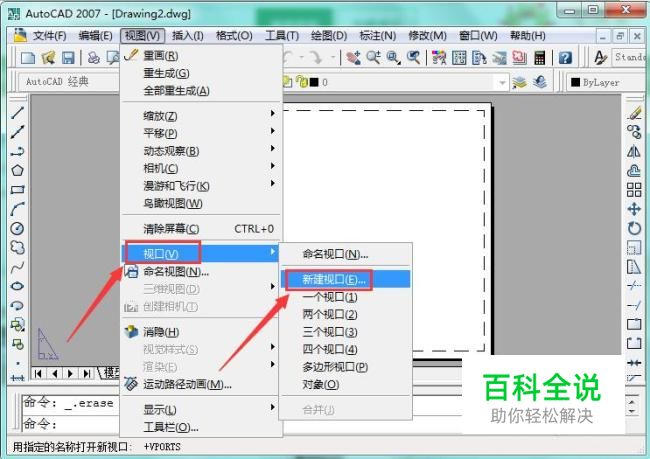Open the Layer Properties Manager icon

(x=519, y=82)
